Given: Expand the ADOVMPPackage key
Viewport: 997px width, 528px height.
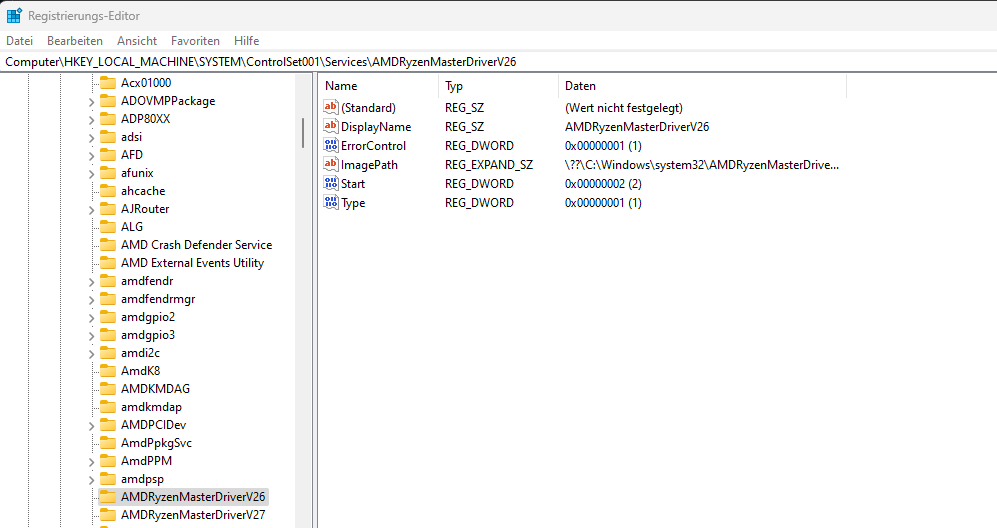Looking at the screenshot, I should pyautogui.click(x=91, y=102).
